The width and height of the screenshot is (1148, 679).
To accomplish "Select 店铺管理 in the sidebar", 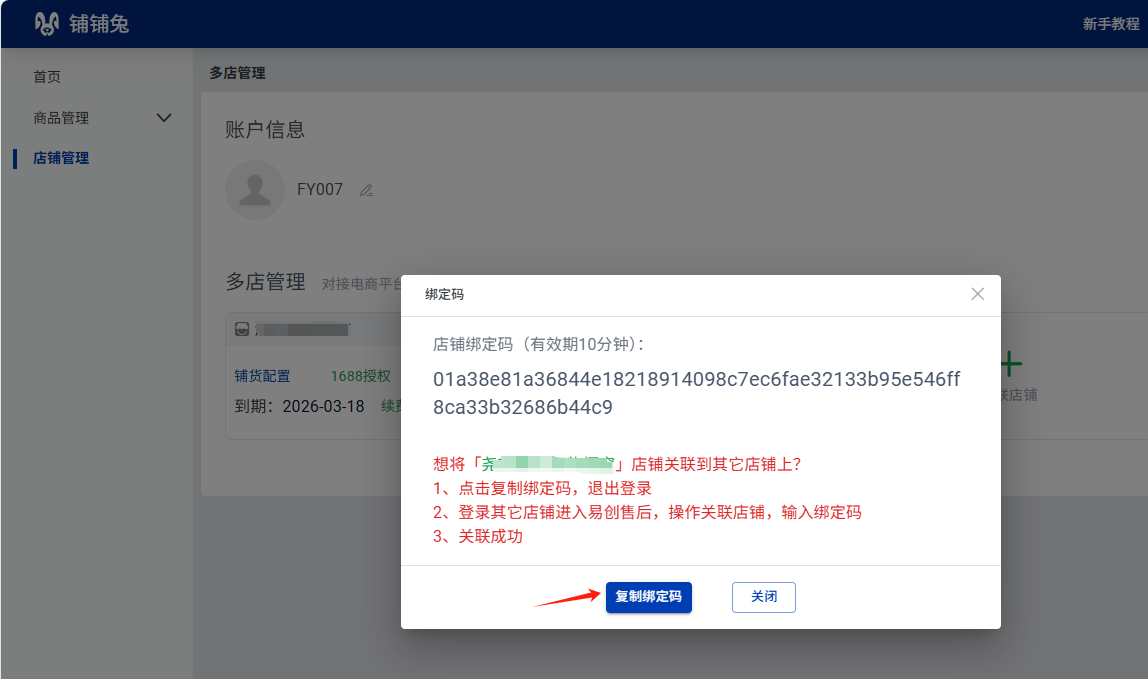I will click(61, 158).
